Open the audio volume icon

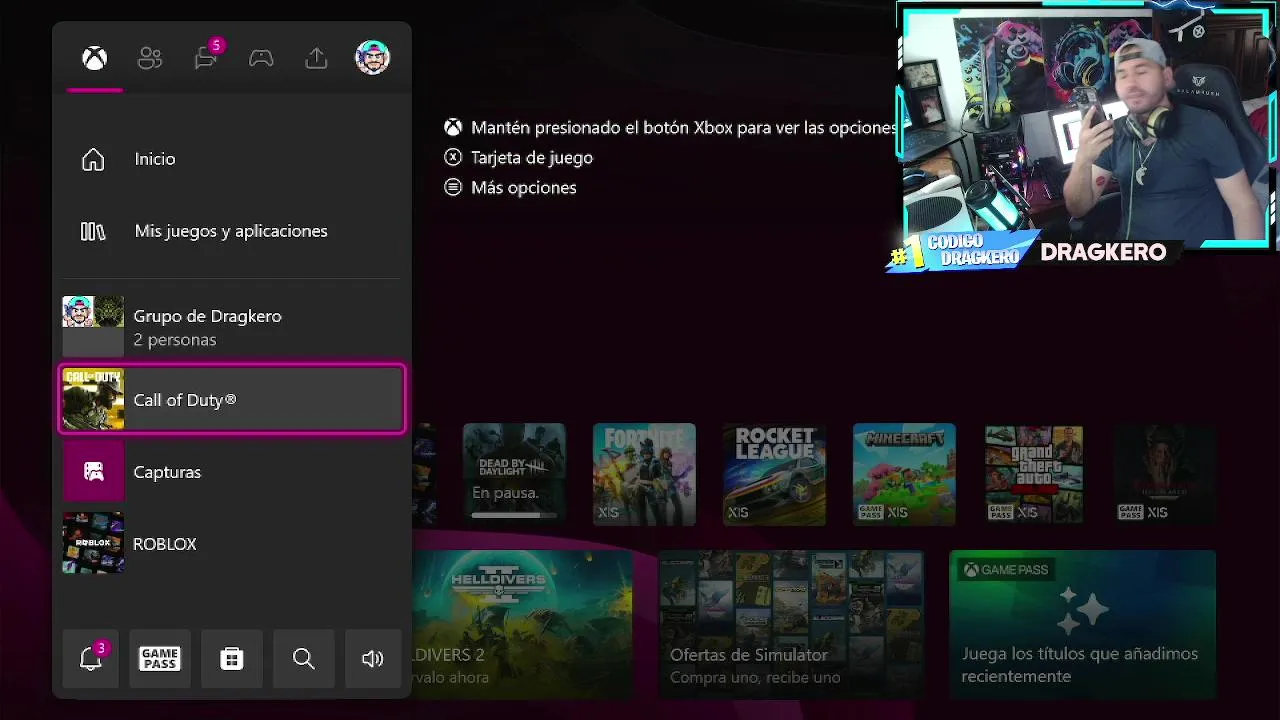coord(373,658)
